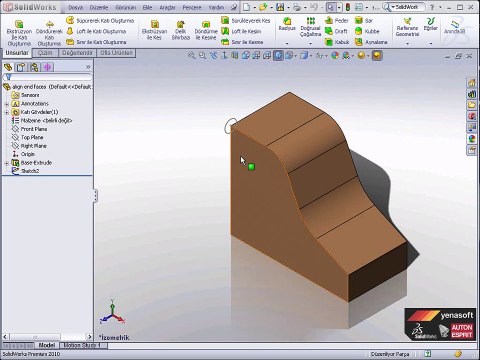Select Sketch2 in feature tree

[x=25, y=171]
